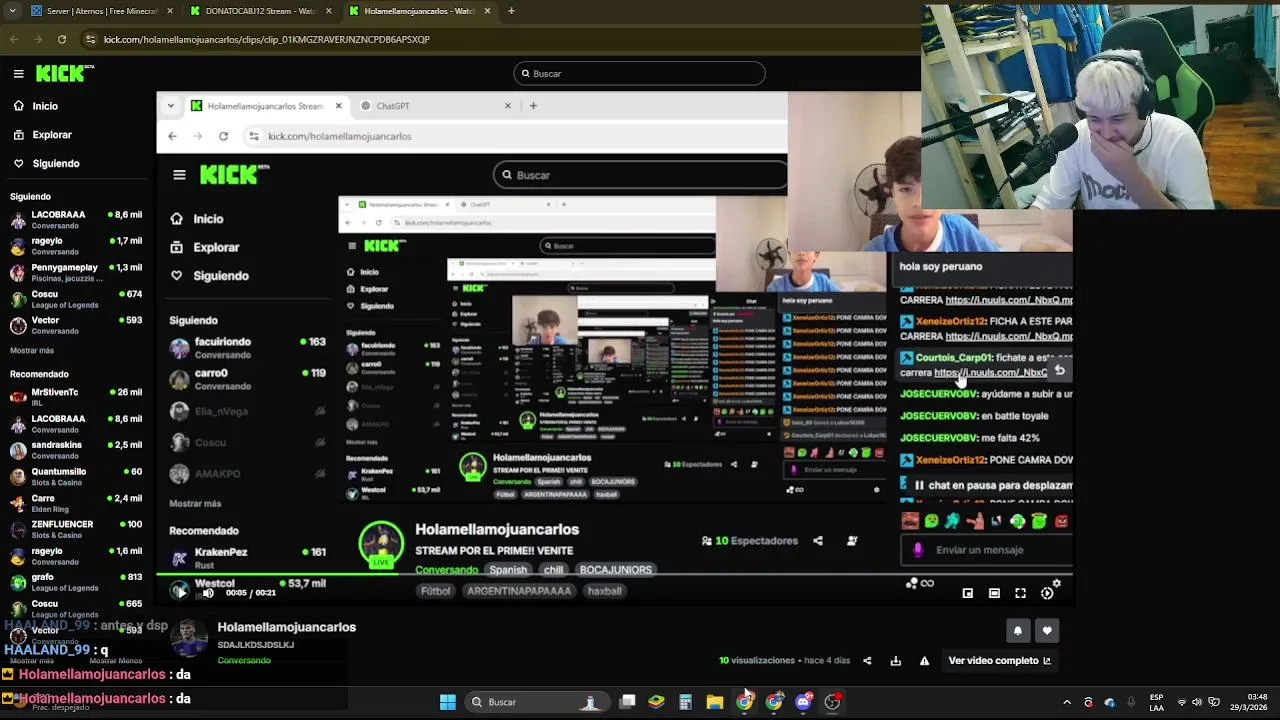Open playback speed settings on clip player
This screenshot has height=720, width=1280.
coord(1047,593)
